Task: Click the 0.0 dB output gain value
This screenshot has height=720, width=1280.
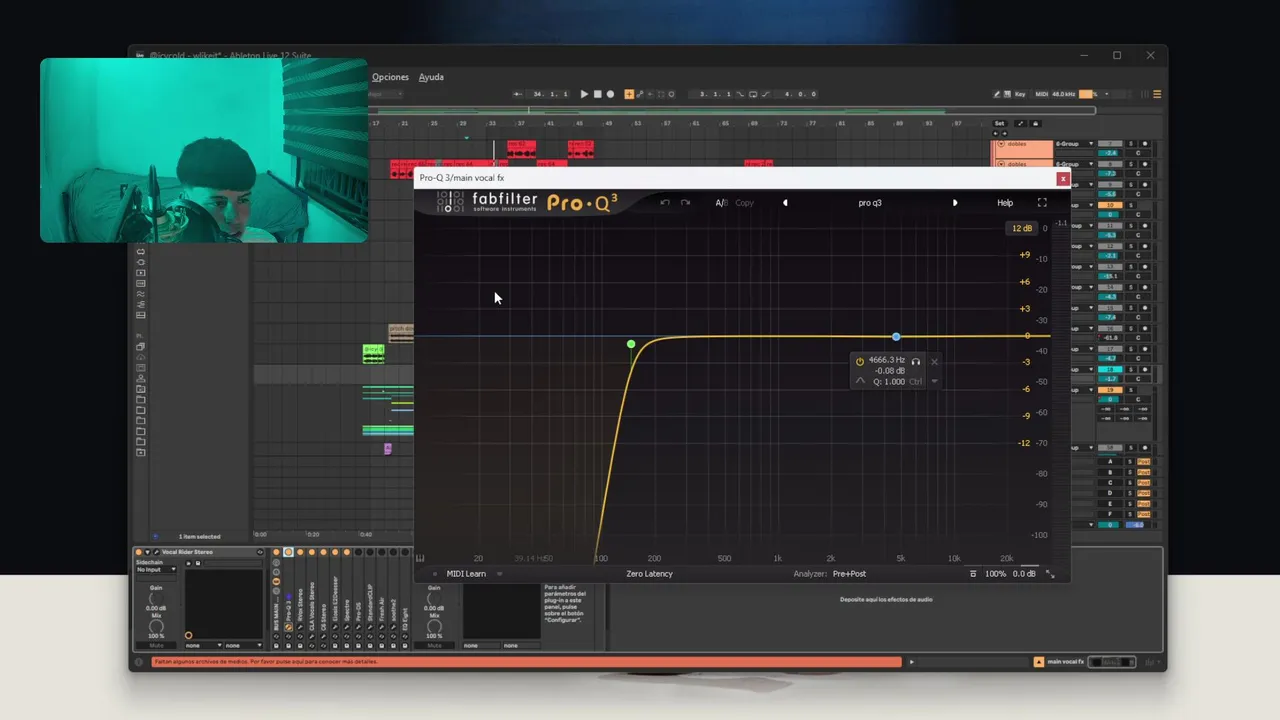Action: (x=1024, y=574)
